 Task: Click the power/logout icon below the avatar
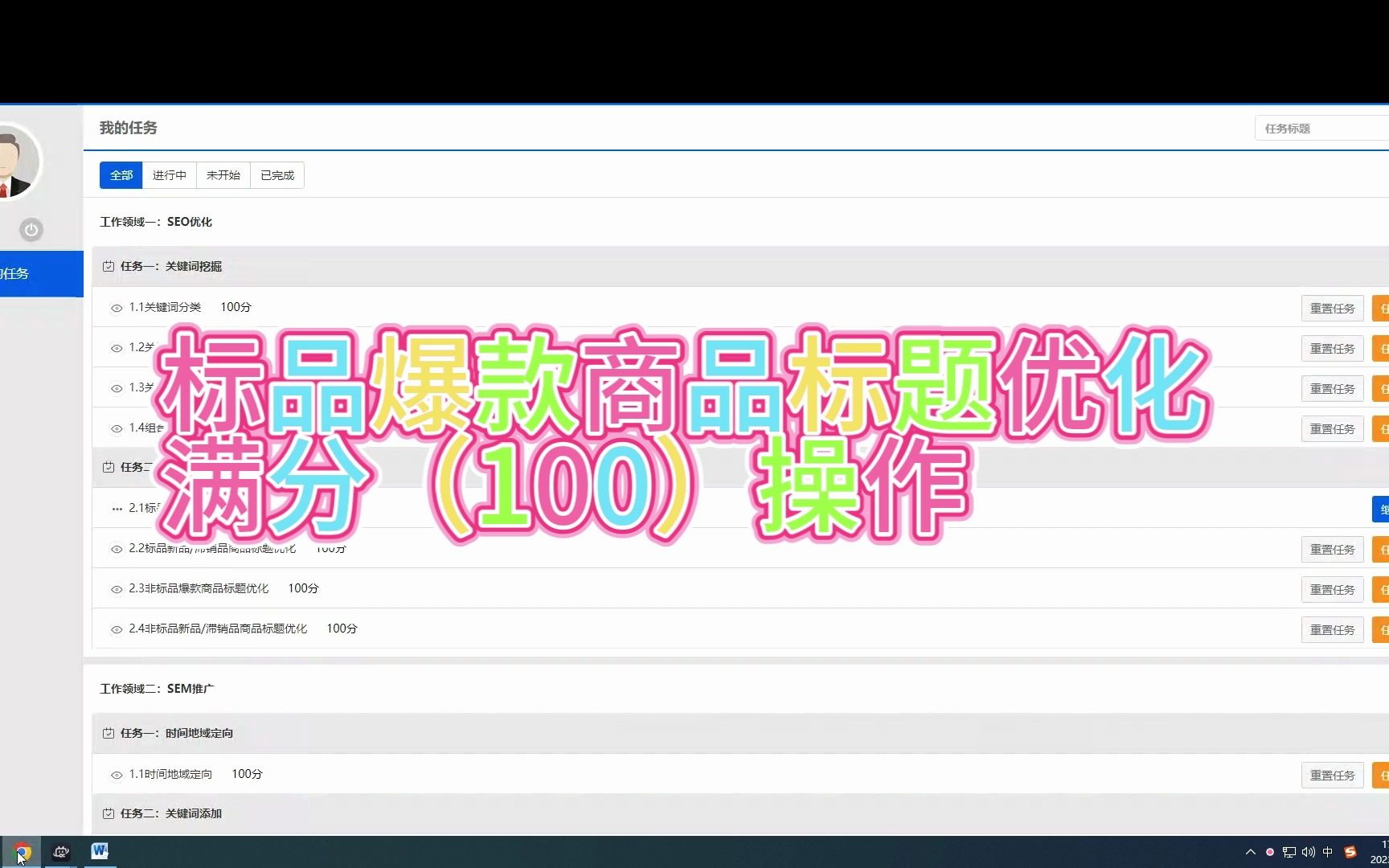click(x=31, y=230)
